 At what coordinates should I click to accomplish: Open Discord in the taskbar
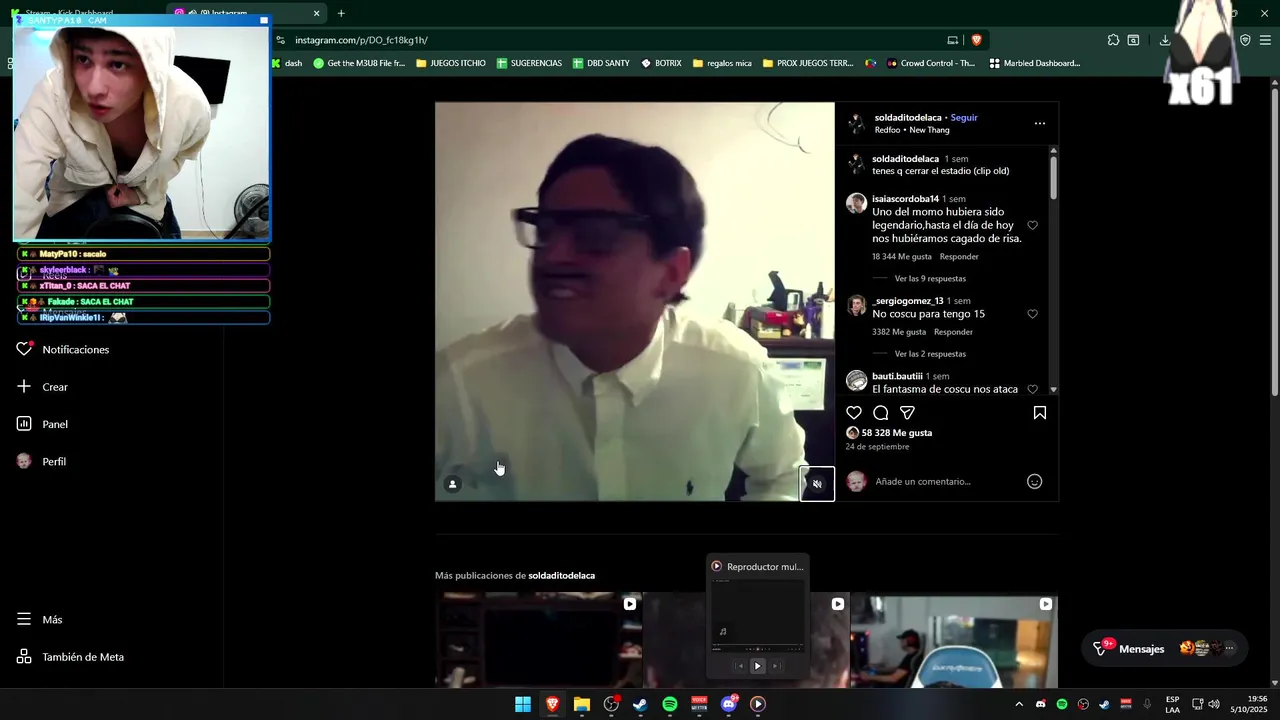729,704
